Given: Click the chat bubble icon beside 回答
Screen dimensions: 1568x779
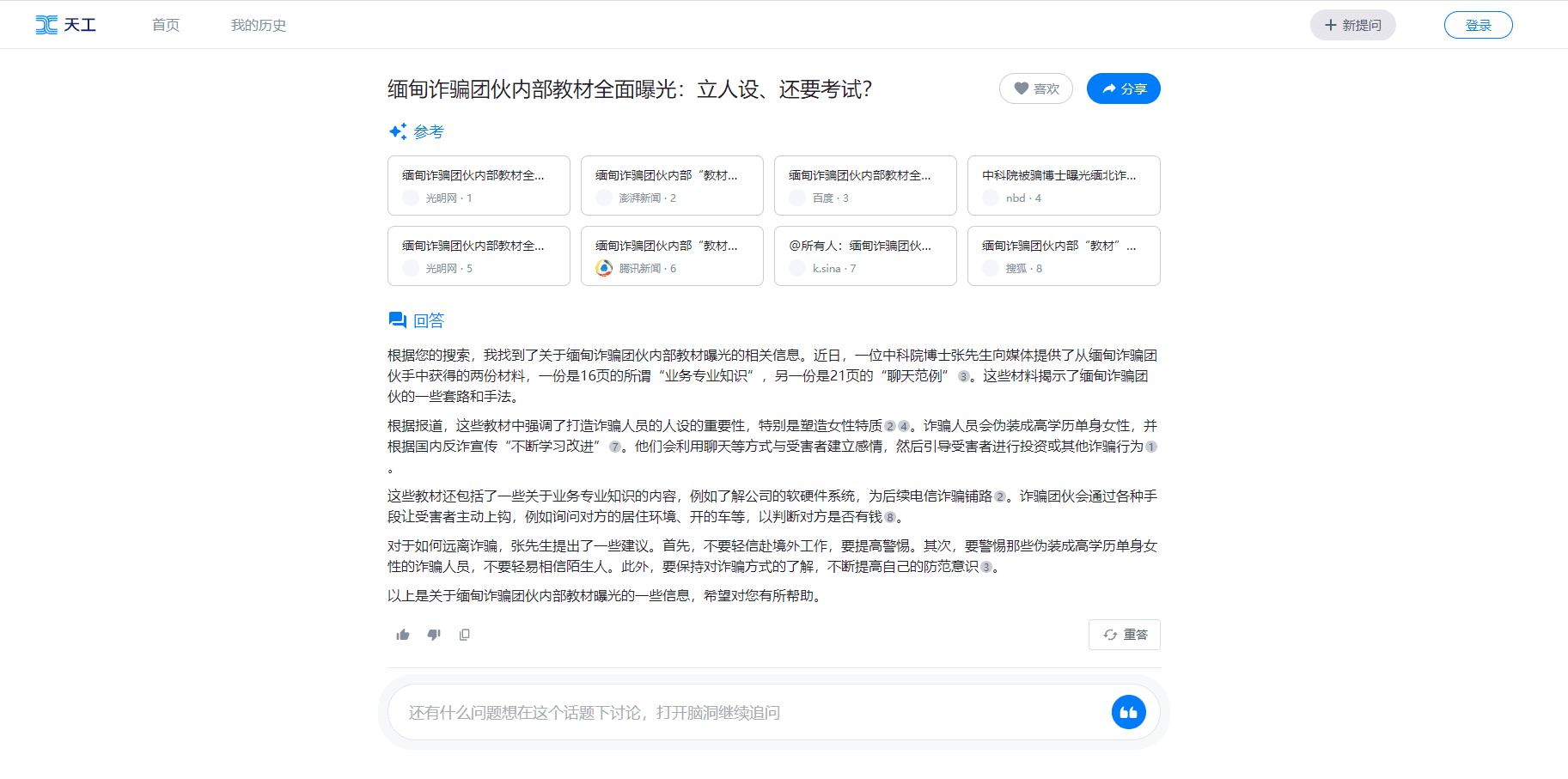Looking at the screenshot, I should pos(397,320).
